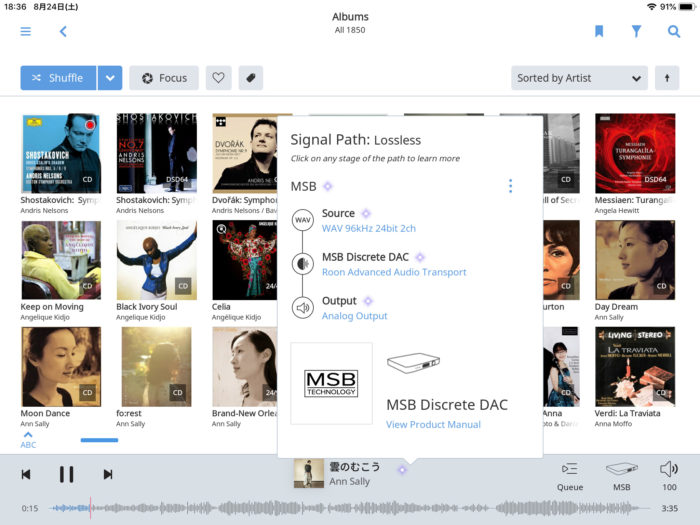
Task: Click the Output speaker stage icon
Action: click(303, 308)
